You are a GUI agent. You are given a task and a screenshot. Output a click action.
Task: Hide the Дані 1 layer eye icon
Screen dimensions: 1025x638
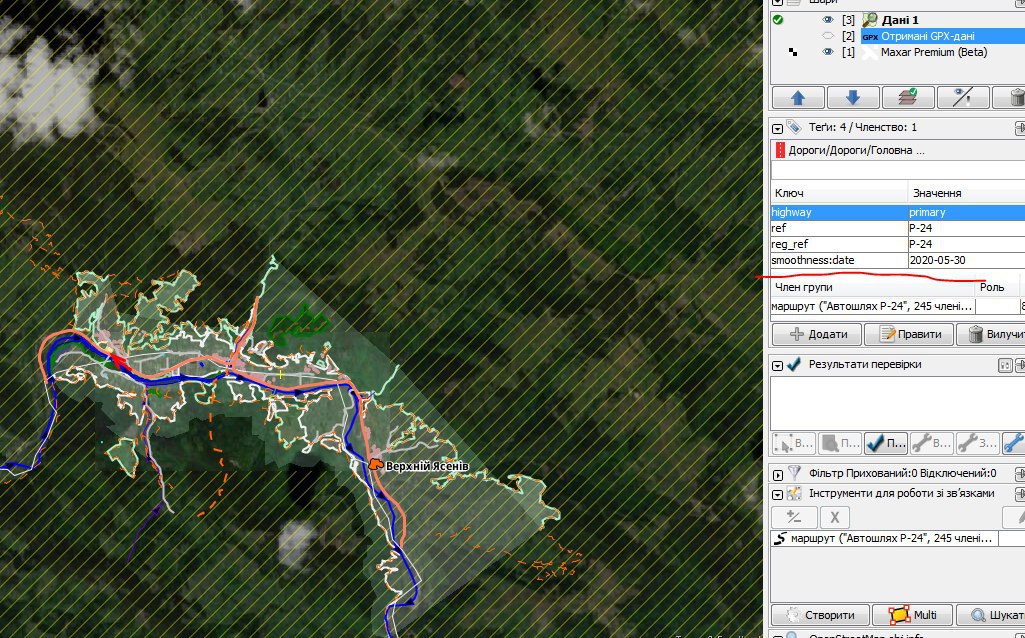pyautogui.click(x=828, y=20)
